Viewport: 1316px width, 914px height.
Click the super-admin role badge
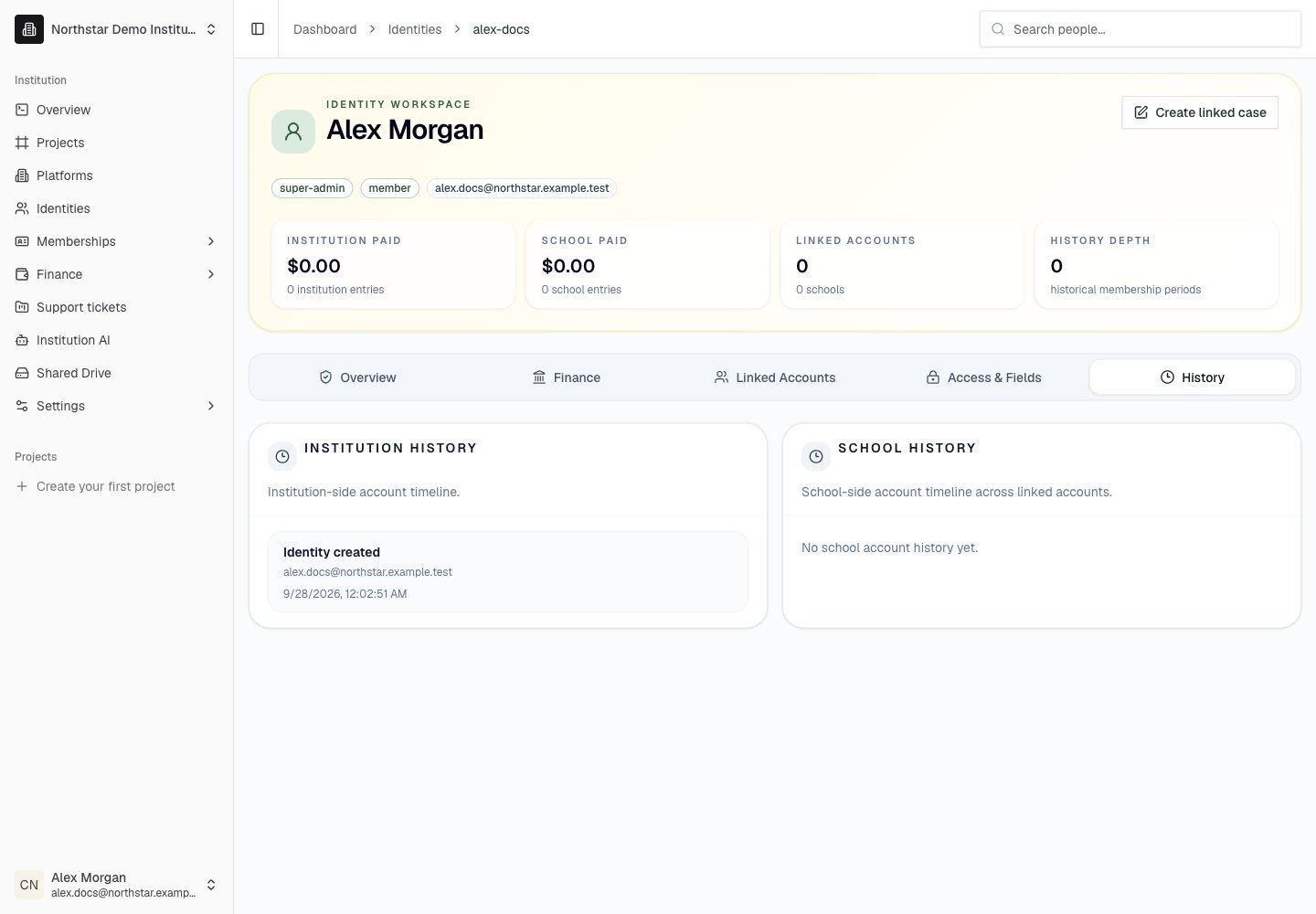pyautogui.click(x=313, y=188)
